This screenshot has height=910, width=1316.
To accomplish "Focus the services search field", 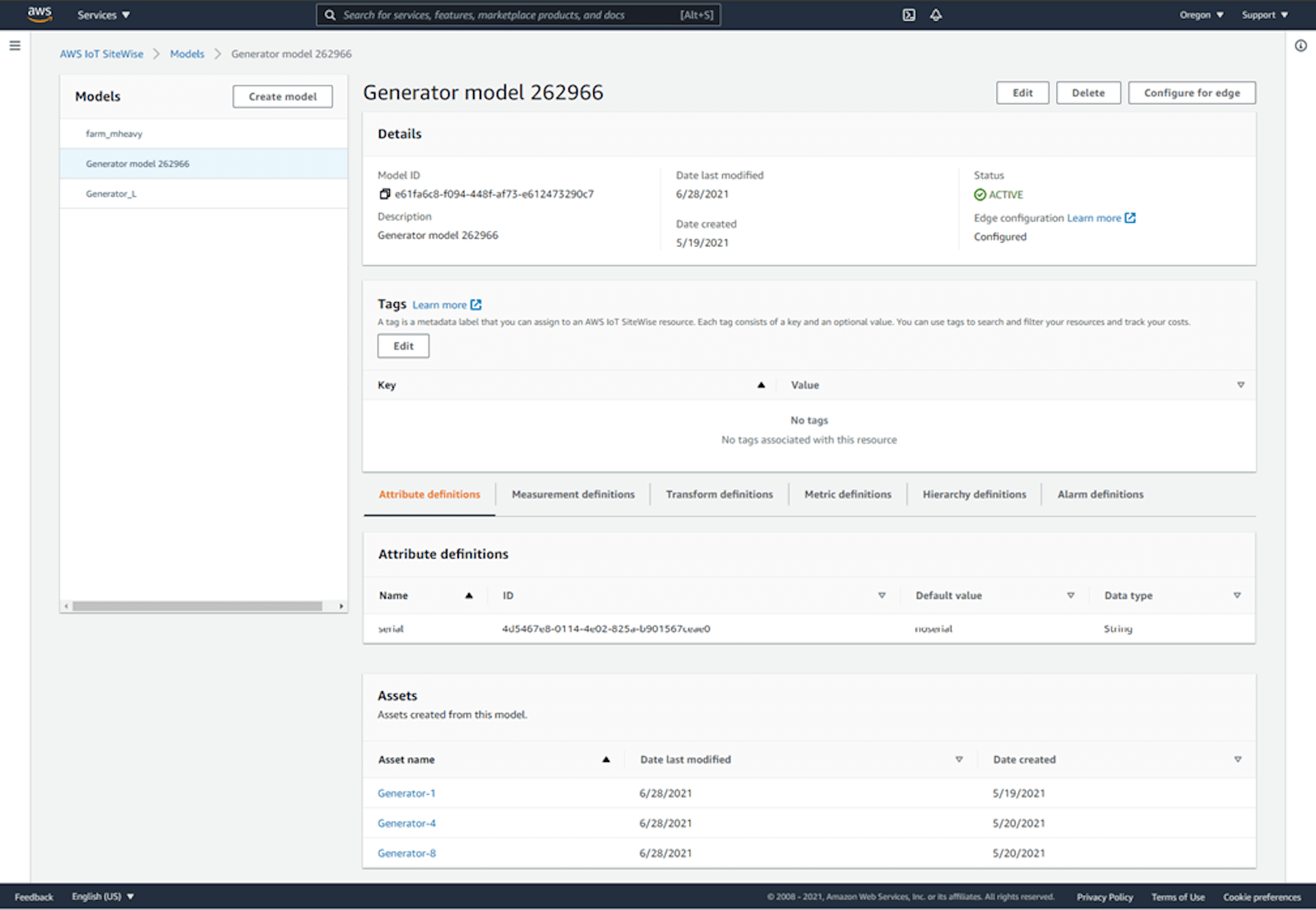I will 518,15.
